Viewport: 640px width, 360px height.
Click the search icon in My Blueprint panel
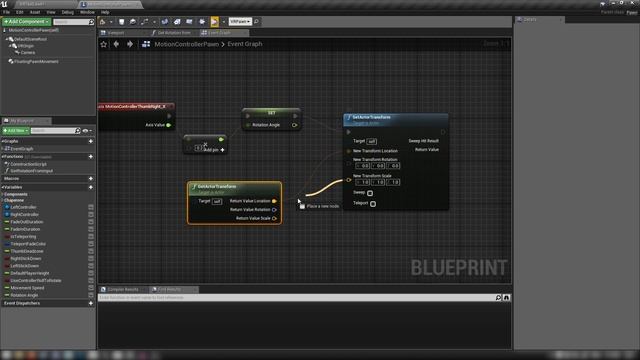click(x=78, y=131)
